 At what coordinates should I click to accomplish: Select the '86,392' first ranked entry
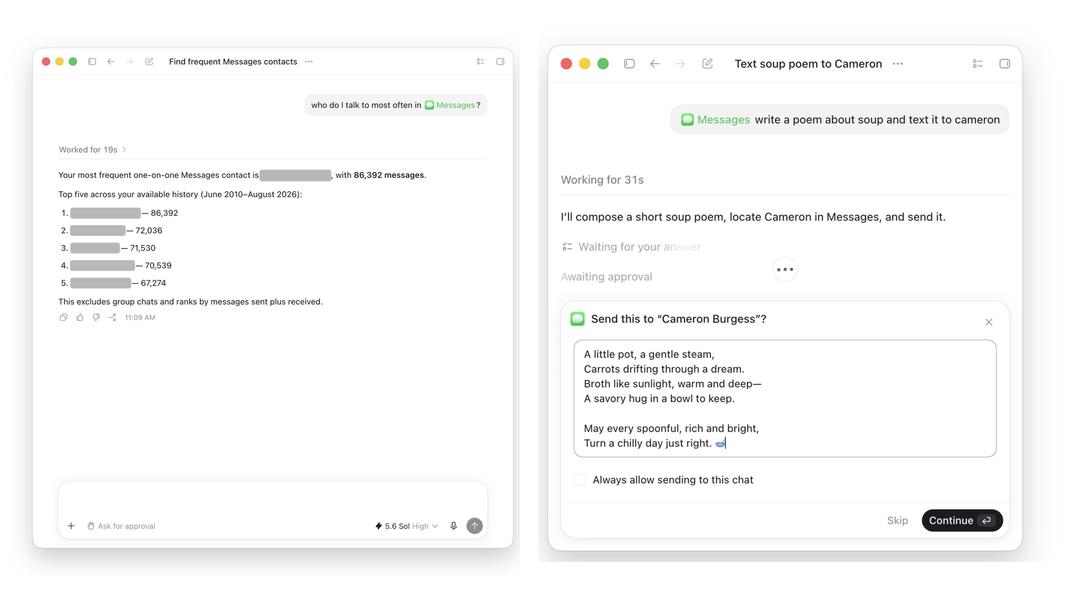(x=164, y=213)
